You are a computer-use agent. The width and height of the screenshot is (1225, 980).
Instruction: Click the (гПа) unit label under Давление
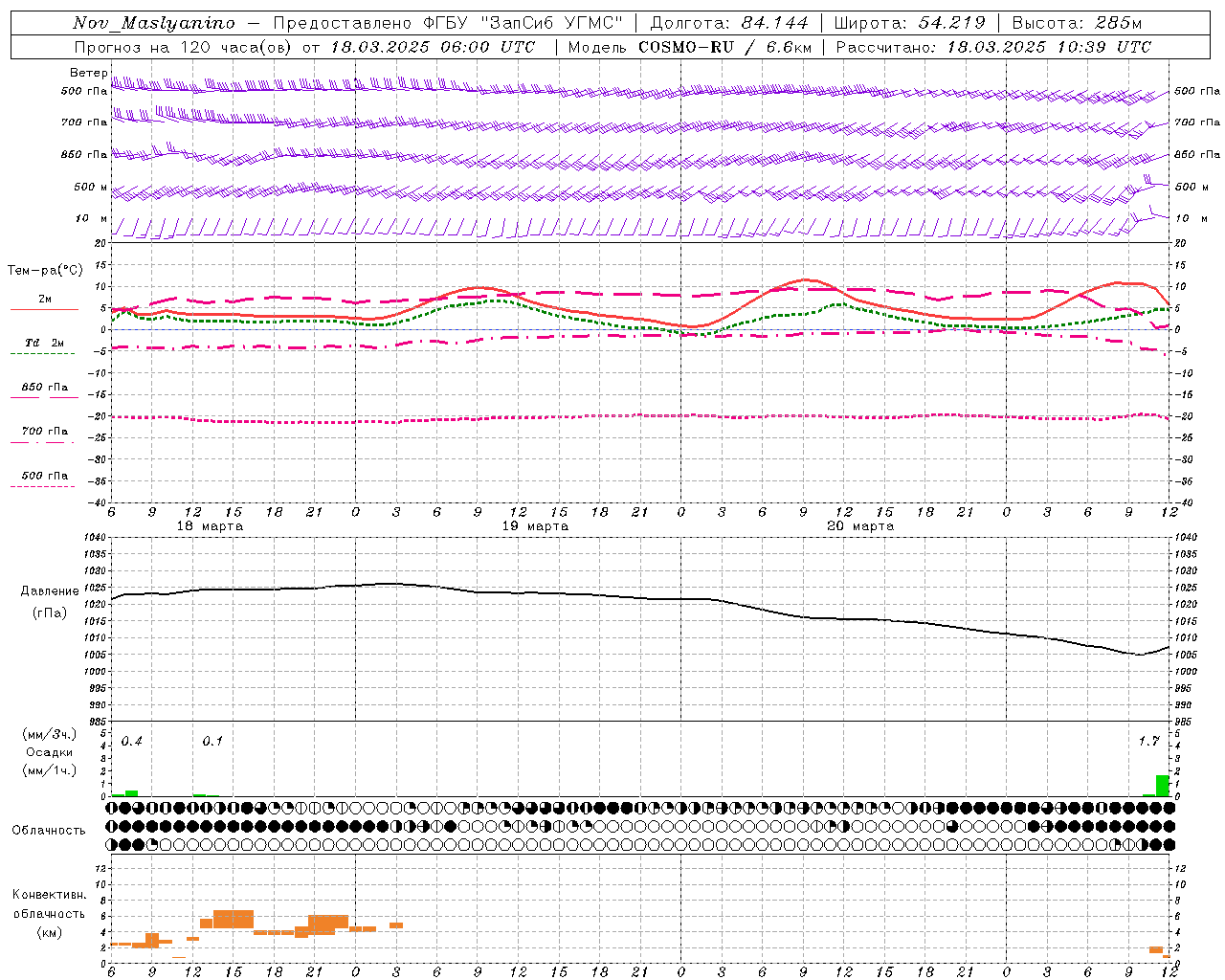(50, 613)
